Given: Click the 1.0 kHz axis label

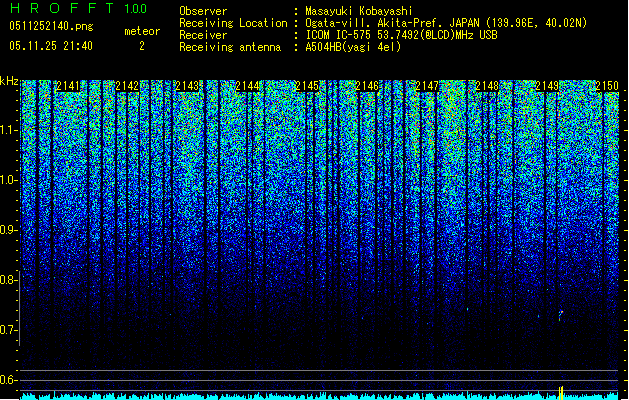Looking at the screenshot, I should 8,180.
